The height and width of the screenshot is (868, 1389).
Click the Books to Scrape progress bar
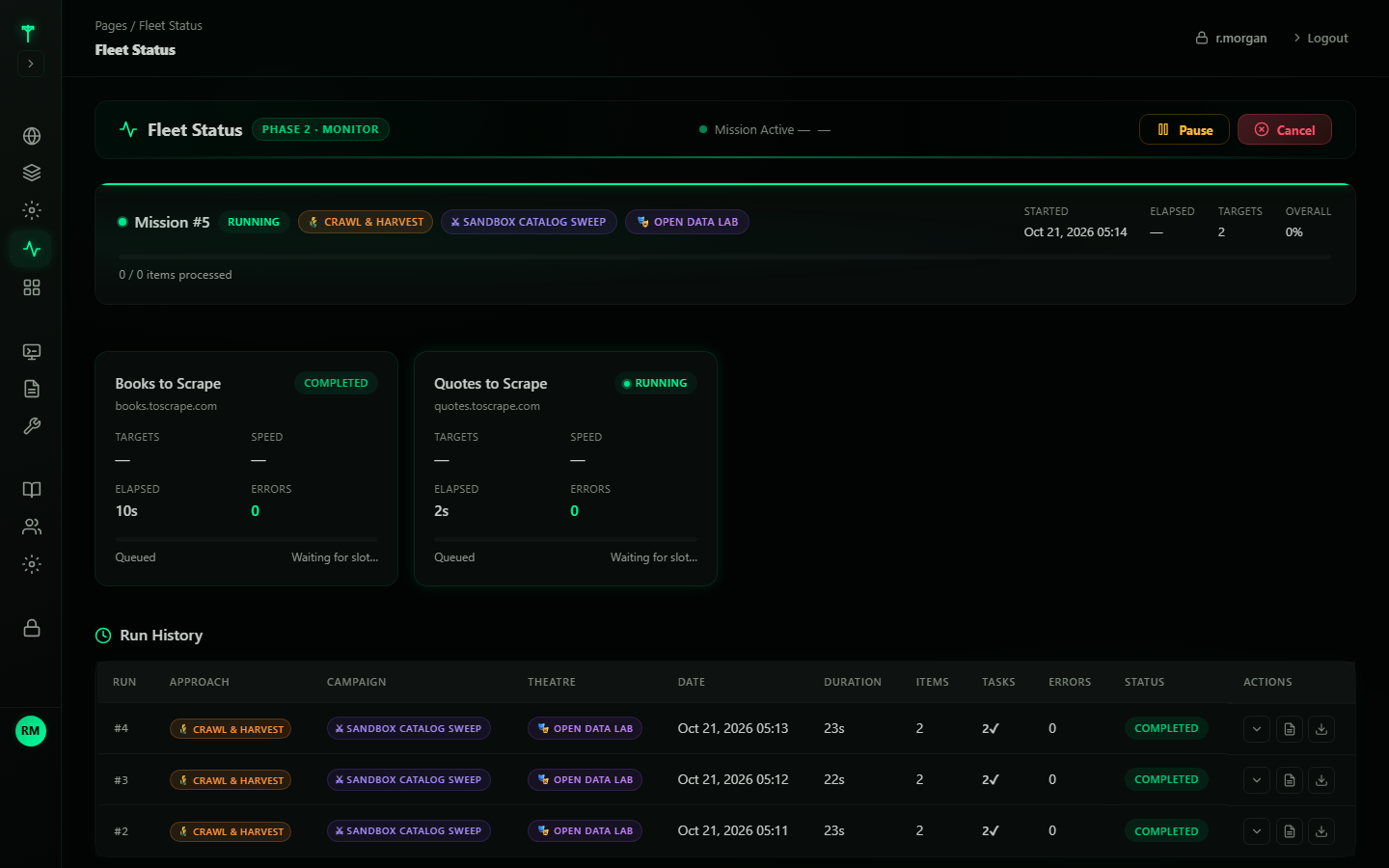pos(247,539)
